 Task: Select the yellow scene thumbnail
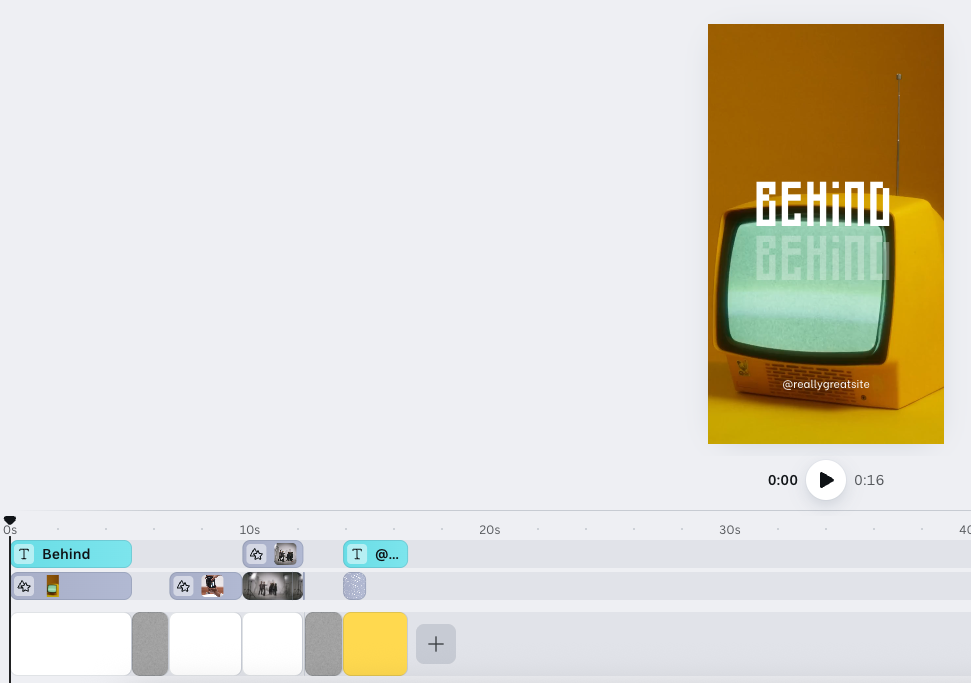tap(375, 643)
